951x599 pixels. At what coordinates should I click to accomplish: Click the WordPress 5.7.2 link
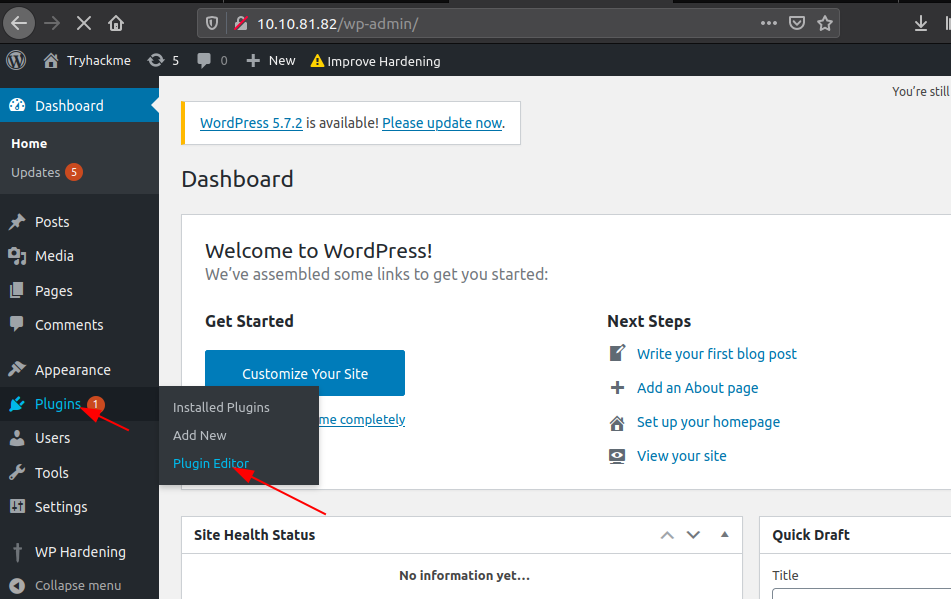click(251, 123)
